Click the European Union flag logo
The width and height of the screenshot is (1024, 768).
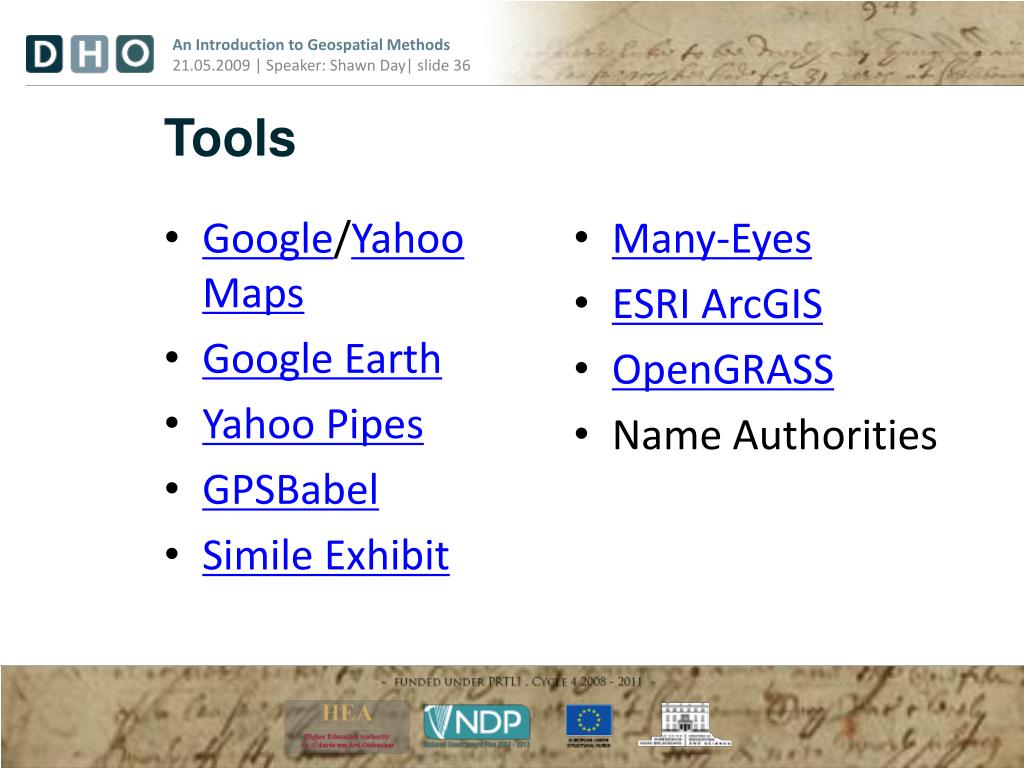point(589,726)
